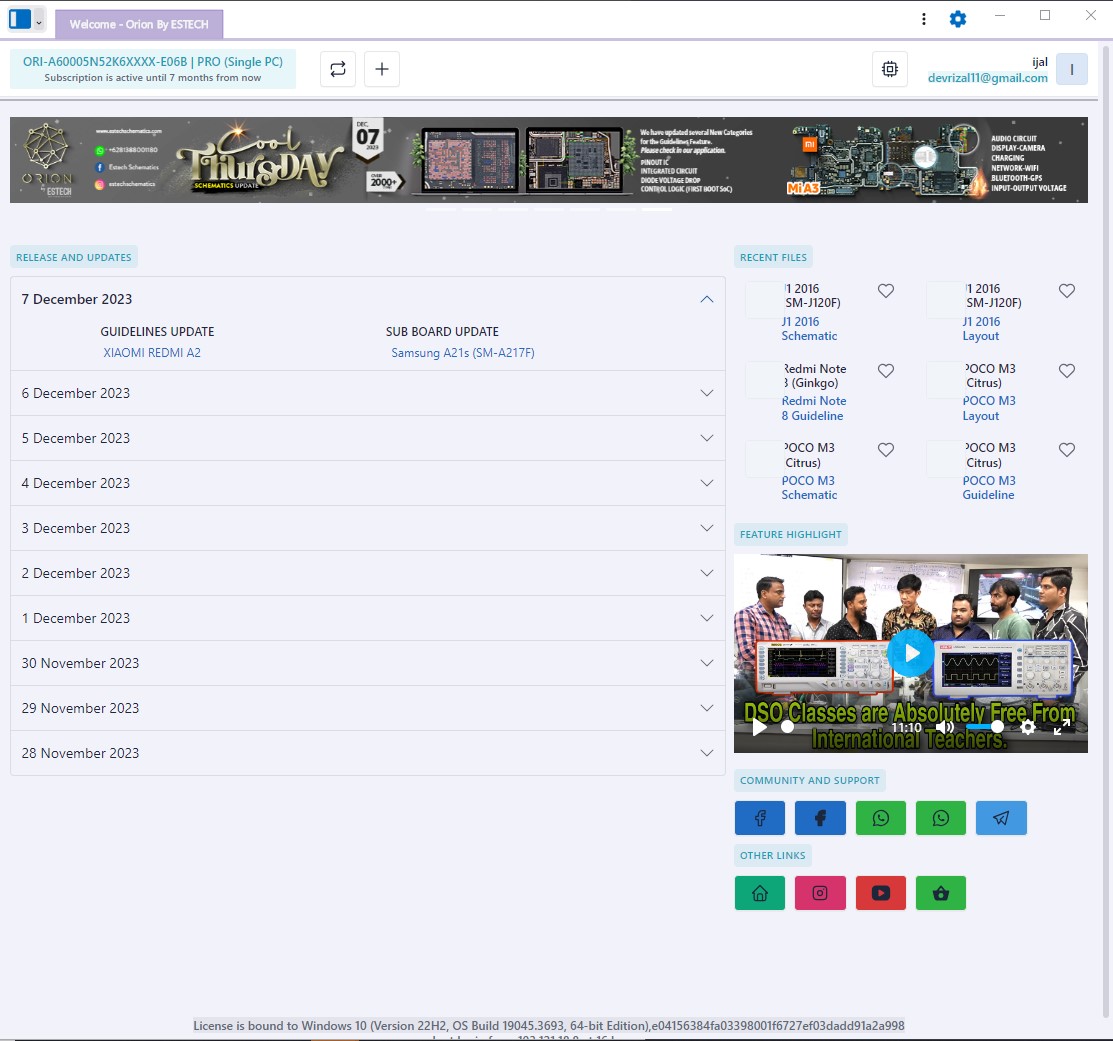The height and width of the screenshot is (1041, 1113).
Task: Expand the 30 November 2023 updates
Action: point(368,663)
